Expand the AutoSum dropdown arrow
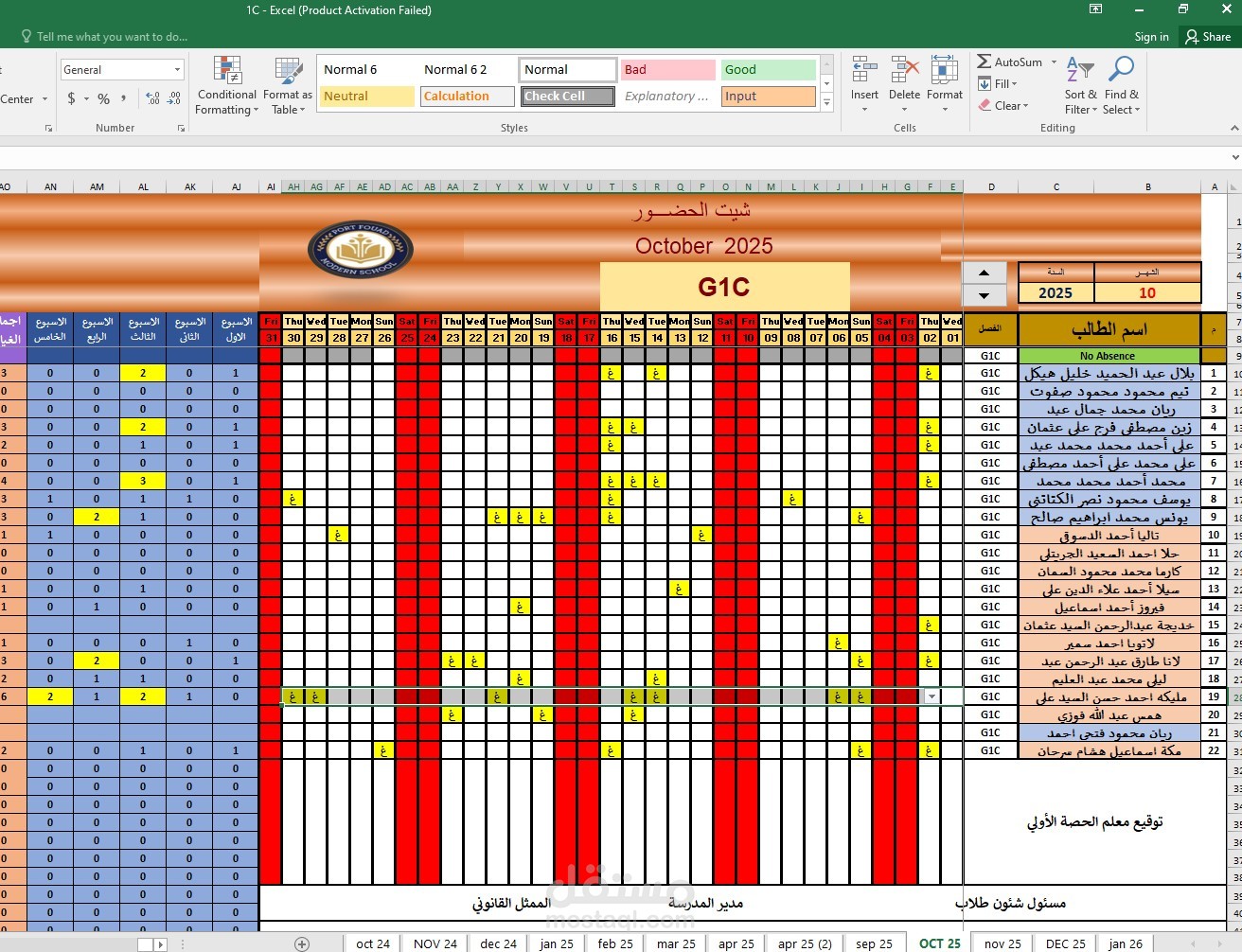 point(1054,62)
